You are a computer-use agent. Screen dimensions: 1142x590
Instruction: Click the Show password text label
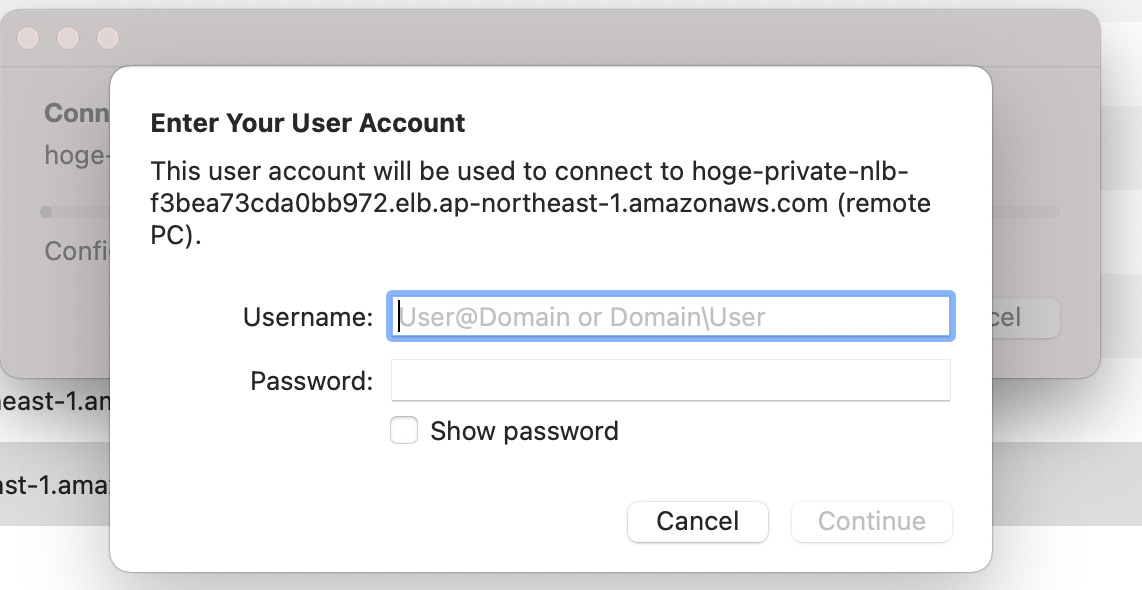click(x=523, y=431)
